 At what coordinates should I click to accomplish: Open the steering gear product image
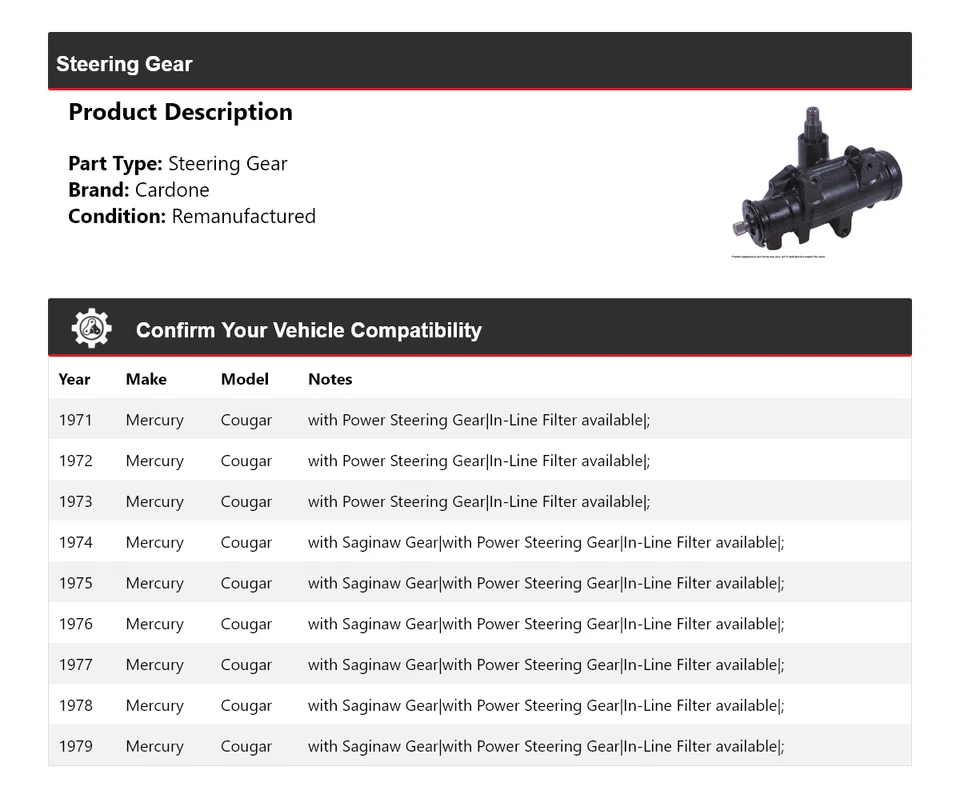817,181
